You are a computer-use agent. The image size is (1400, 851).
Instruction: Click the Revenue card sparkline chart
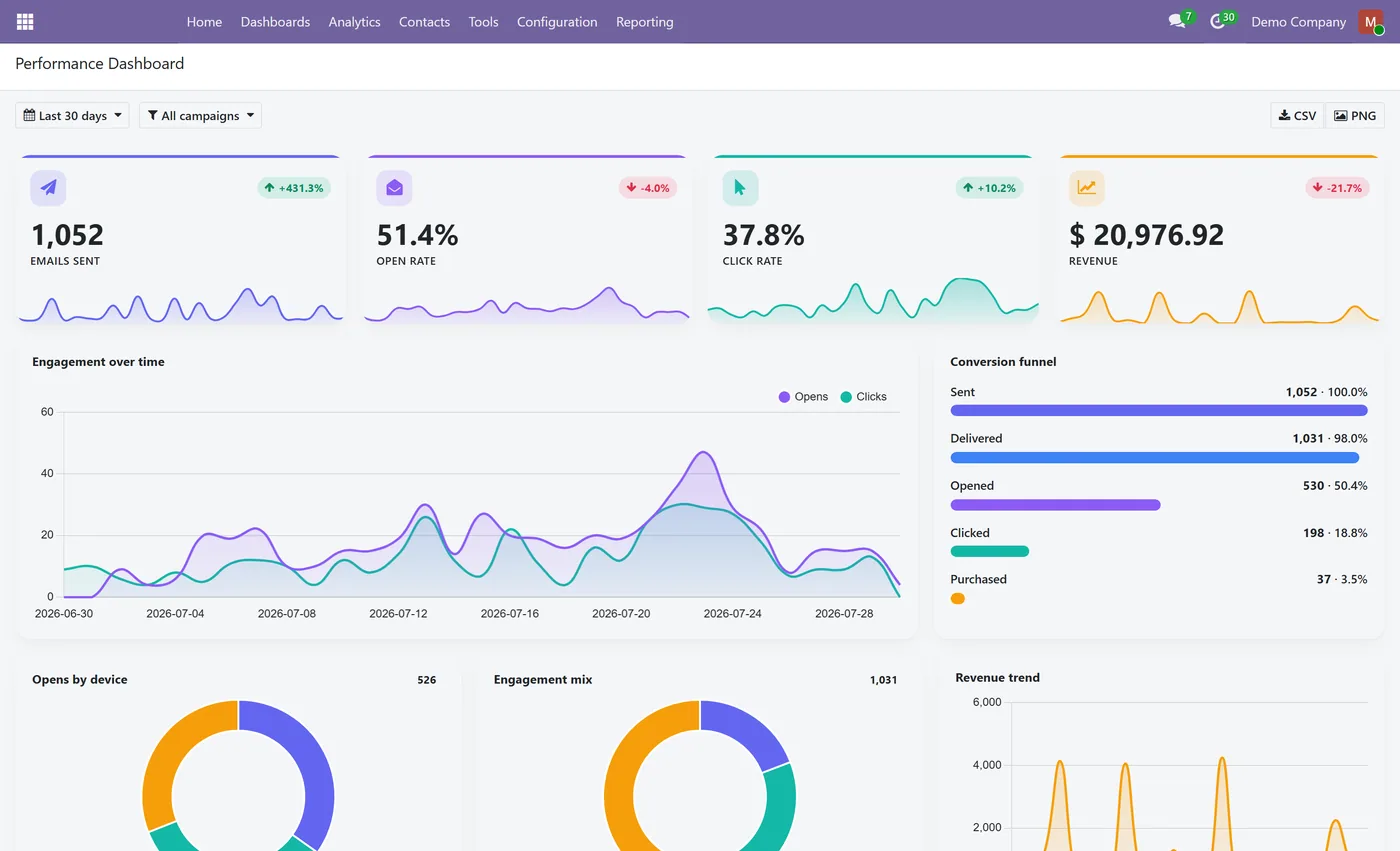[1219, 304]
